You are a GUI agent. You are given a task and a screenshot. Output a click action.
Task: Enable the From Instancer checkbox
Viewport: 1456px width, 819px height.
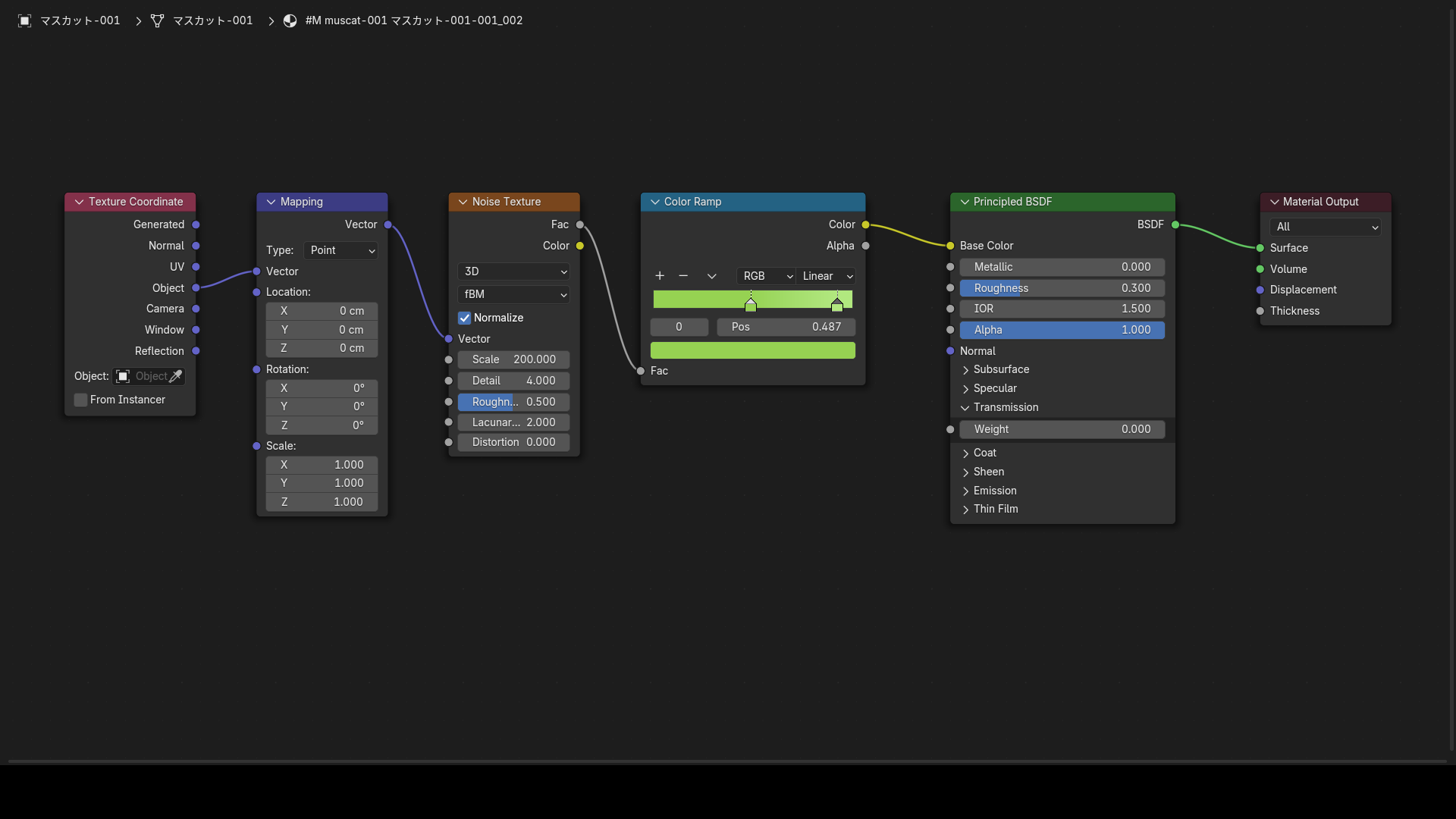80,400
